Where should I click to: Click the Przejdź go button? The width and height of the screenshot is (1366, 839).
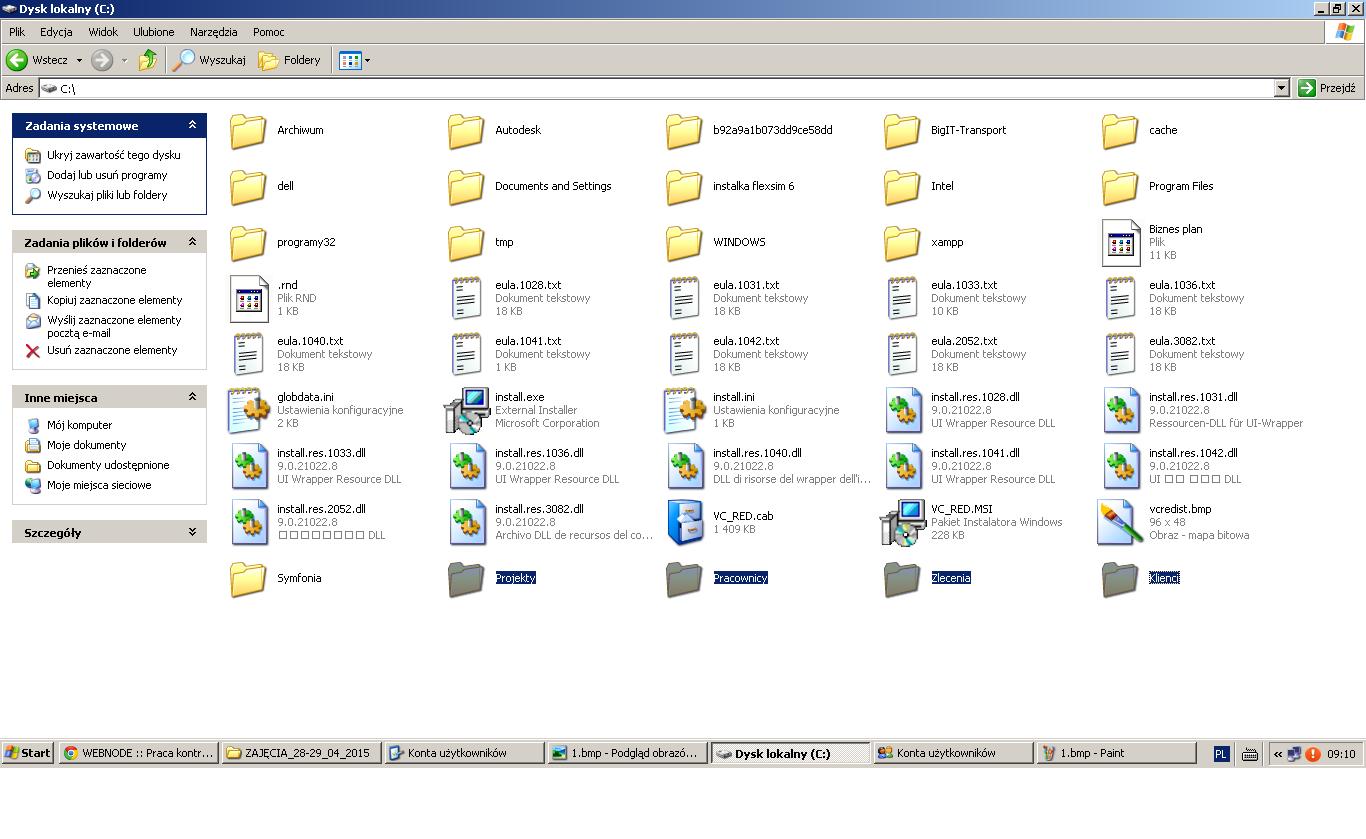pyautogui.click(x=1327, y=88)
